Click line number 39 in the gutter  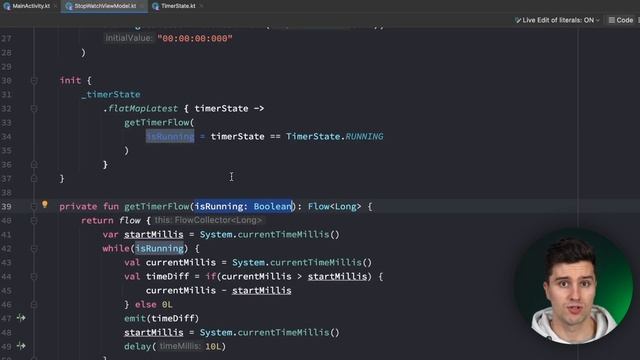tap(6, 207)
